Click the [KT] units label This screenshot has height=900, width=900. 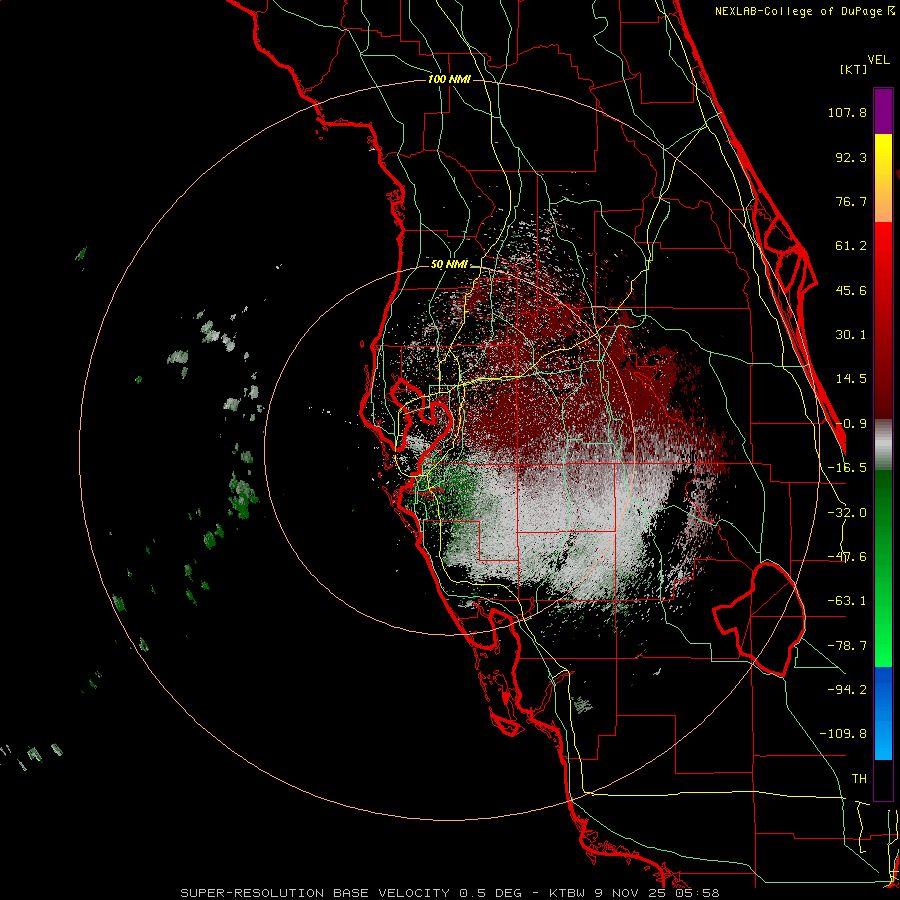[854, 69]
